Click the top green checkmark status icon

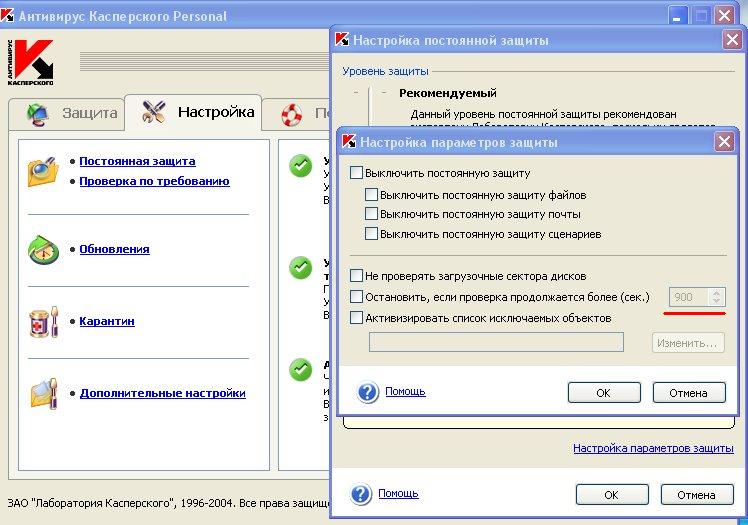[300, 166]
